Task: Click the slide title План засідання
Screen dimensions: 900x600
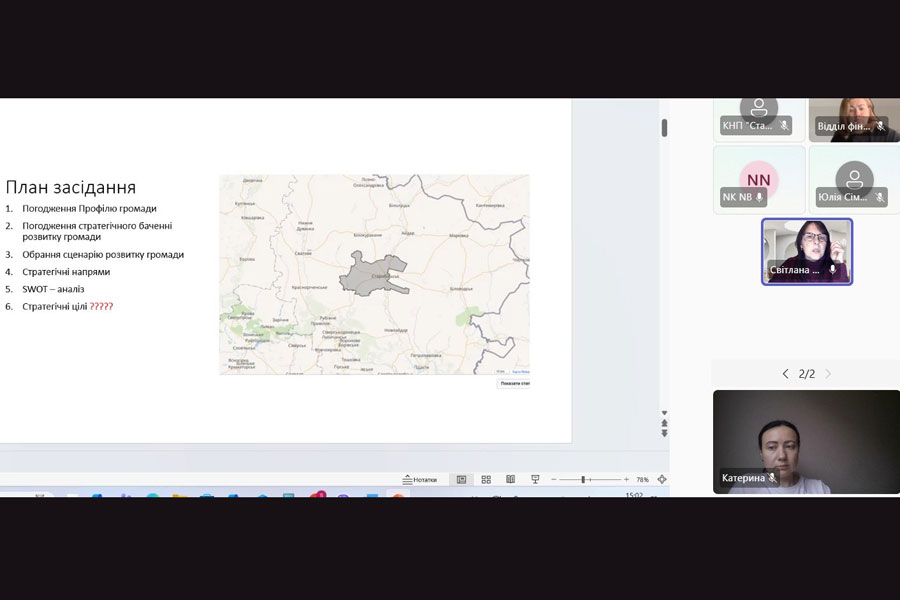Action: pos(71,187)
